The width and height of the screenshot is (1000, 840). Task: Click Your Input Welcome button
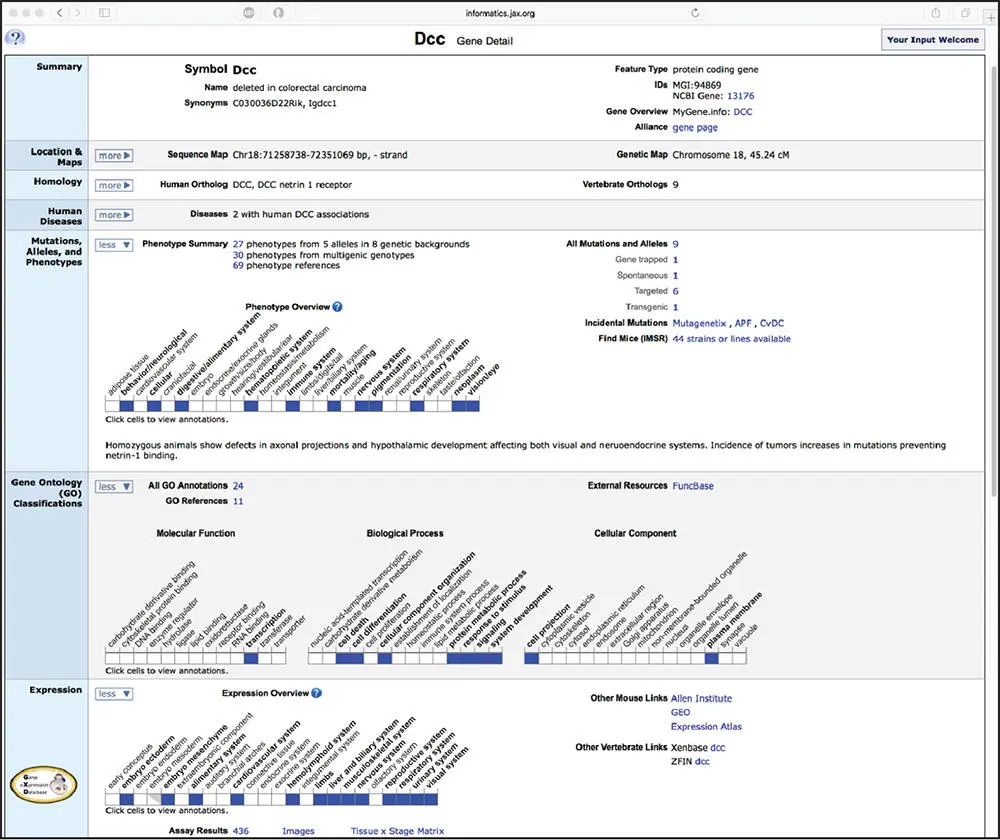coord(932,40)
